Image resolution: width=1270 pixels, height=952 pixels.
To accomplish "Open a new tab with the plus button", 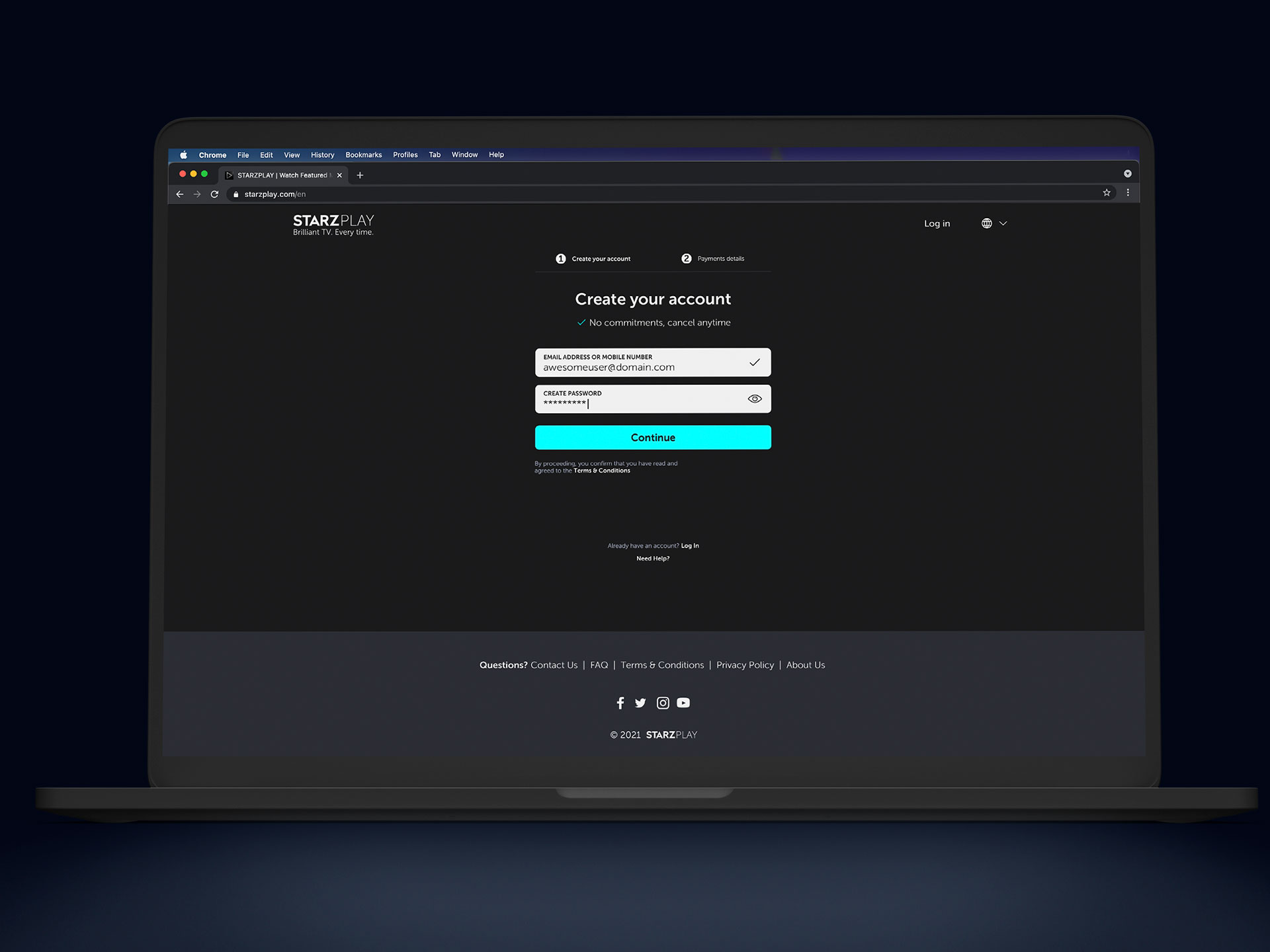I will point(360,175).
